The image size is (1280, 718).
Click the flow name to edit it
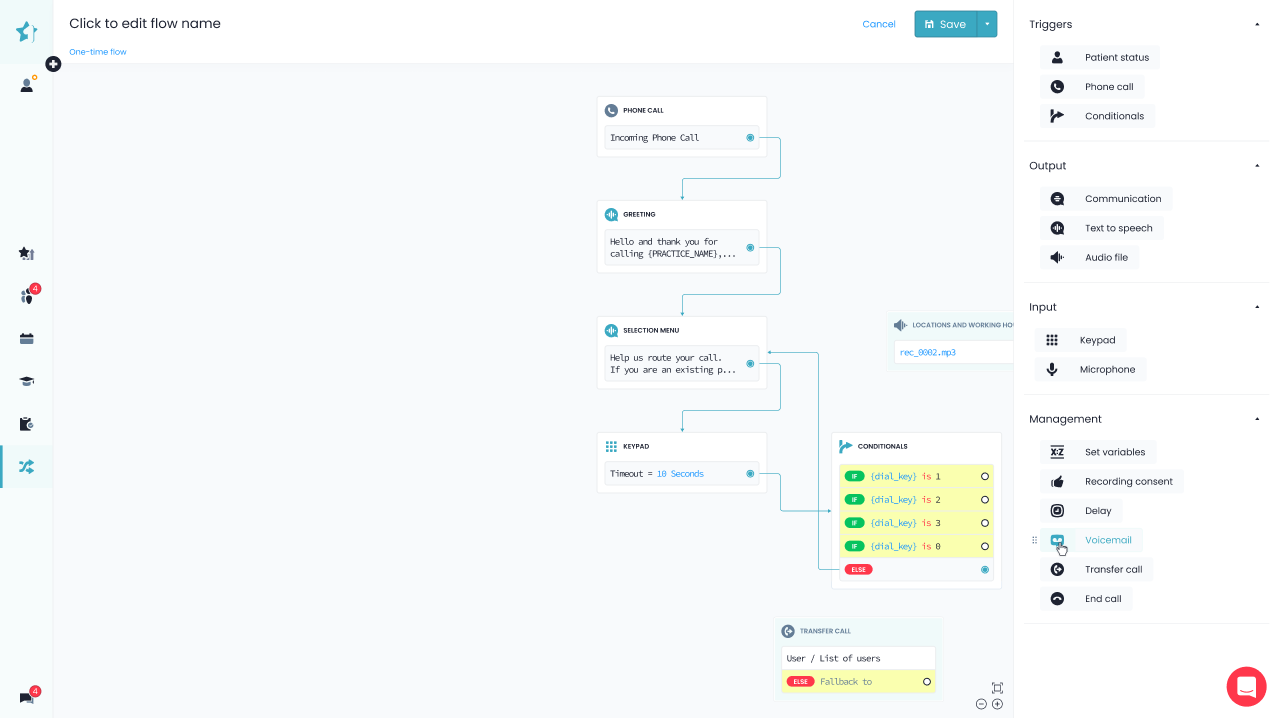coord(145,24)
